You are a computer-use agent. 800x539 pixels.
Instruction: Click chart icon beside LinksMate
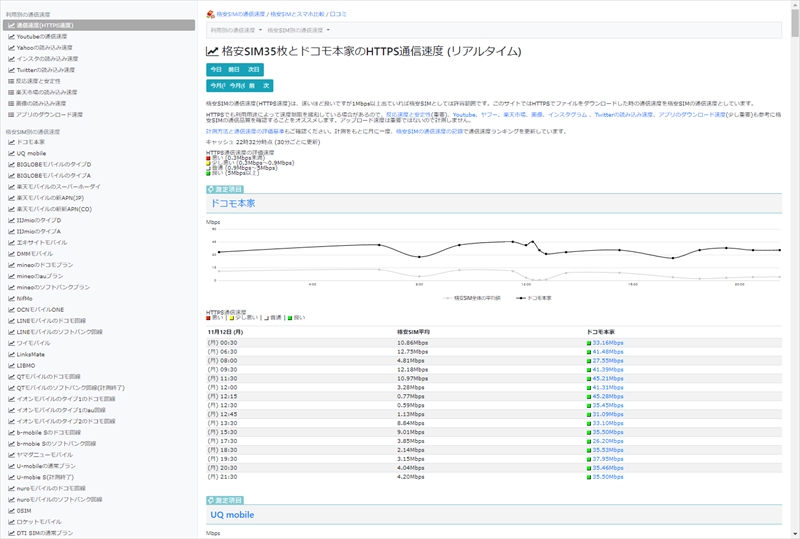click(x=11, y=355)
